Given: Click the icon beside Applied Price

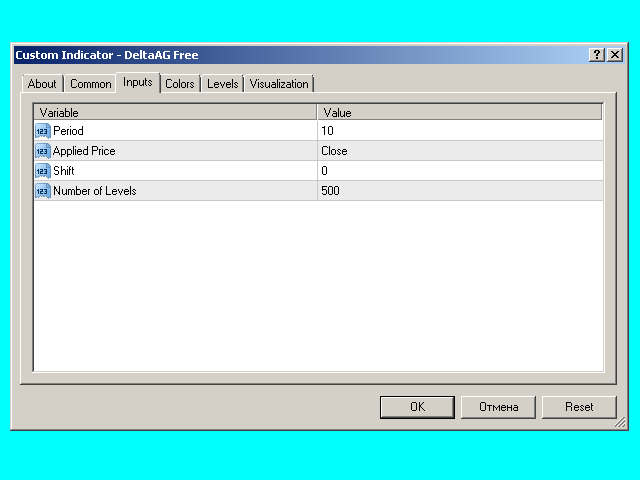Looking at the screenshot, I should point(42,151).
